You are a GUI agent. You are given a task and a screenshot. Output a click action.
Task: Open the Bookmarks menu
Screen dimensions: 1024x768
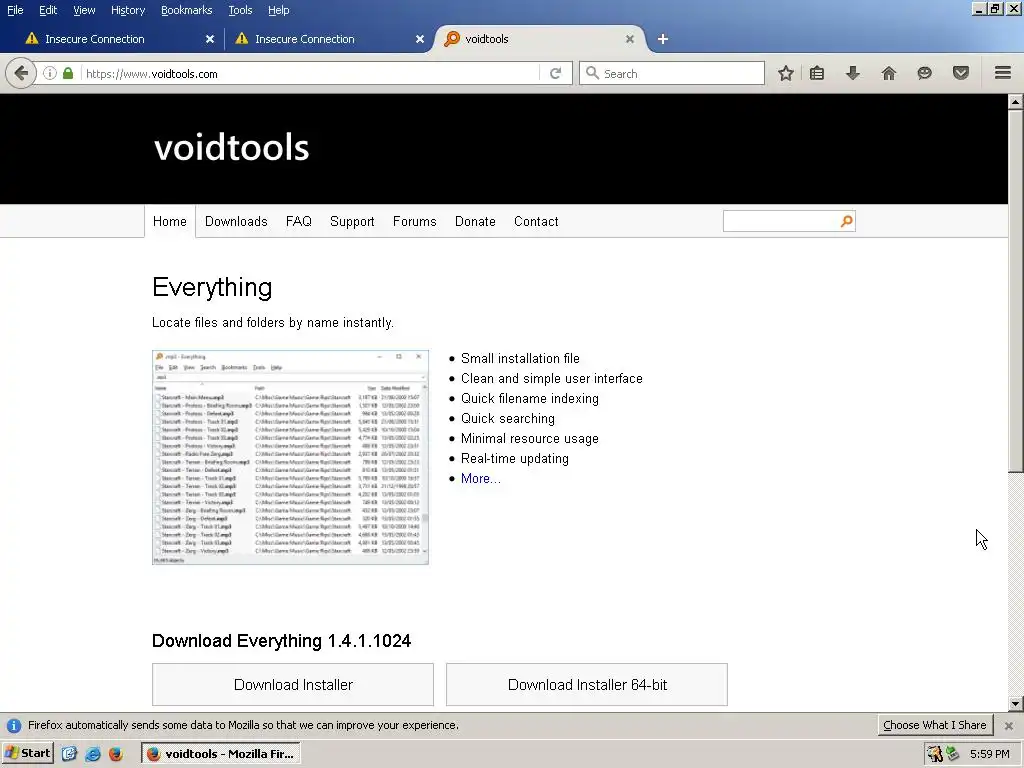186,10
